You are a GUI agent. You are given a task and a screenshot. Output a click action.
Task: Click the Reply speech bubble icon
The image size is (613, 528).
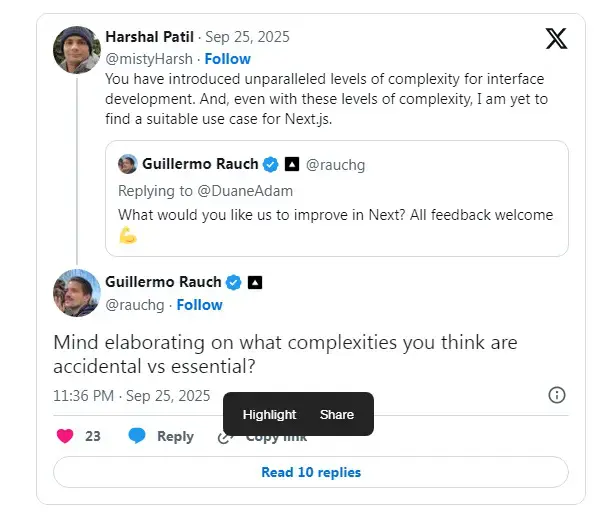(x=137, y=436)
